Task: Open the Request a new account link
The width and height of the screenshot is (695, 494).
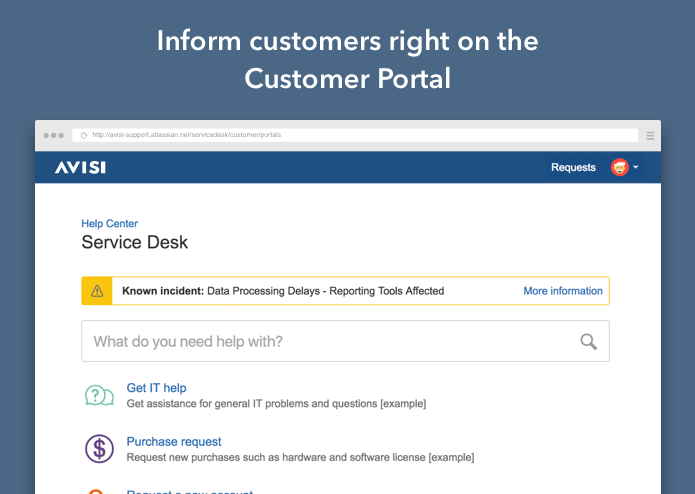Action: 189,491
